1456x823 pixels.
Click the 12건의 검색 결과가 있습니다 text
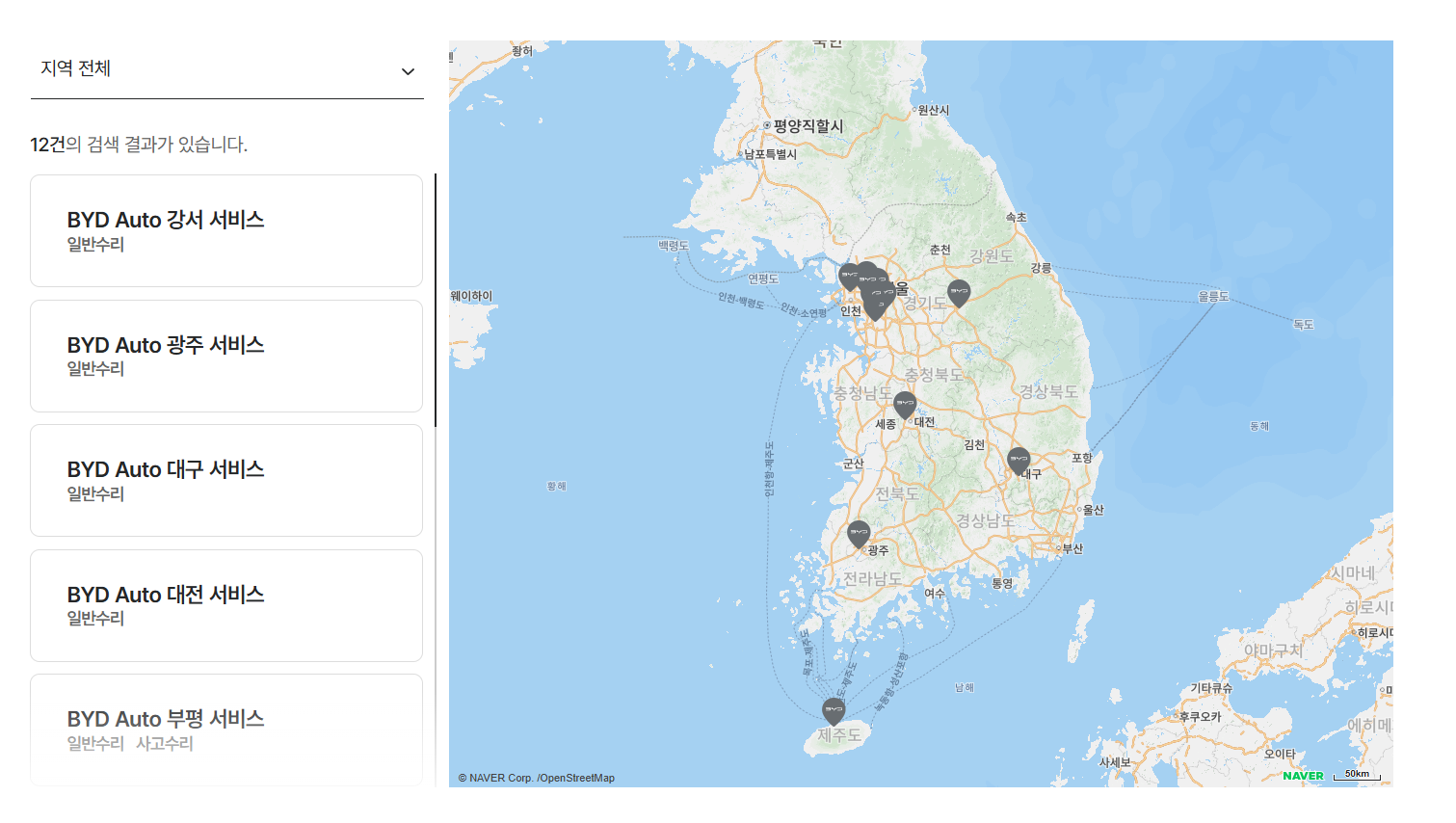[139, 145]
